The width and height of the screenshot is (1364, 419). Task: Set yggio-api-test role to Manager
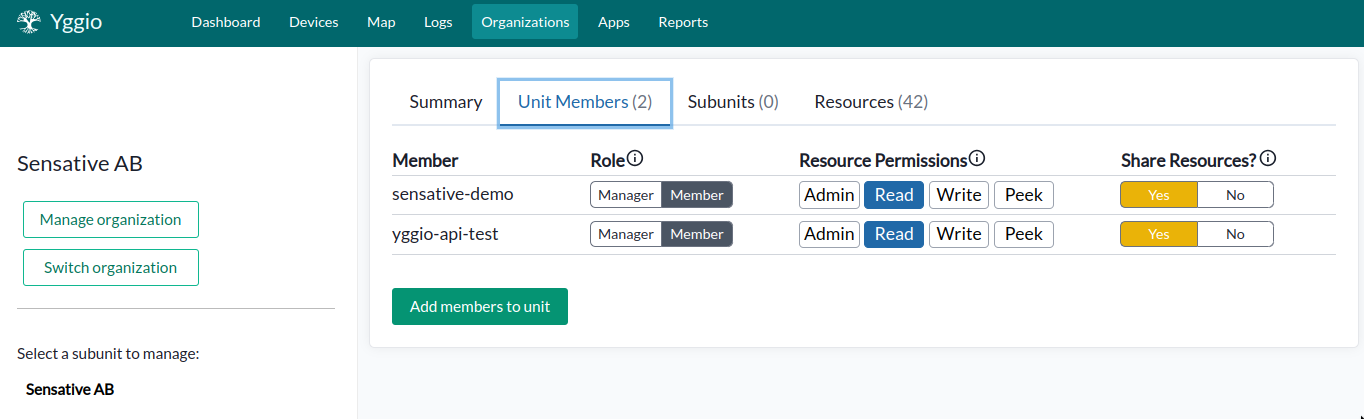[626, 234]
